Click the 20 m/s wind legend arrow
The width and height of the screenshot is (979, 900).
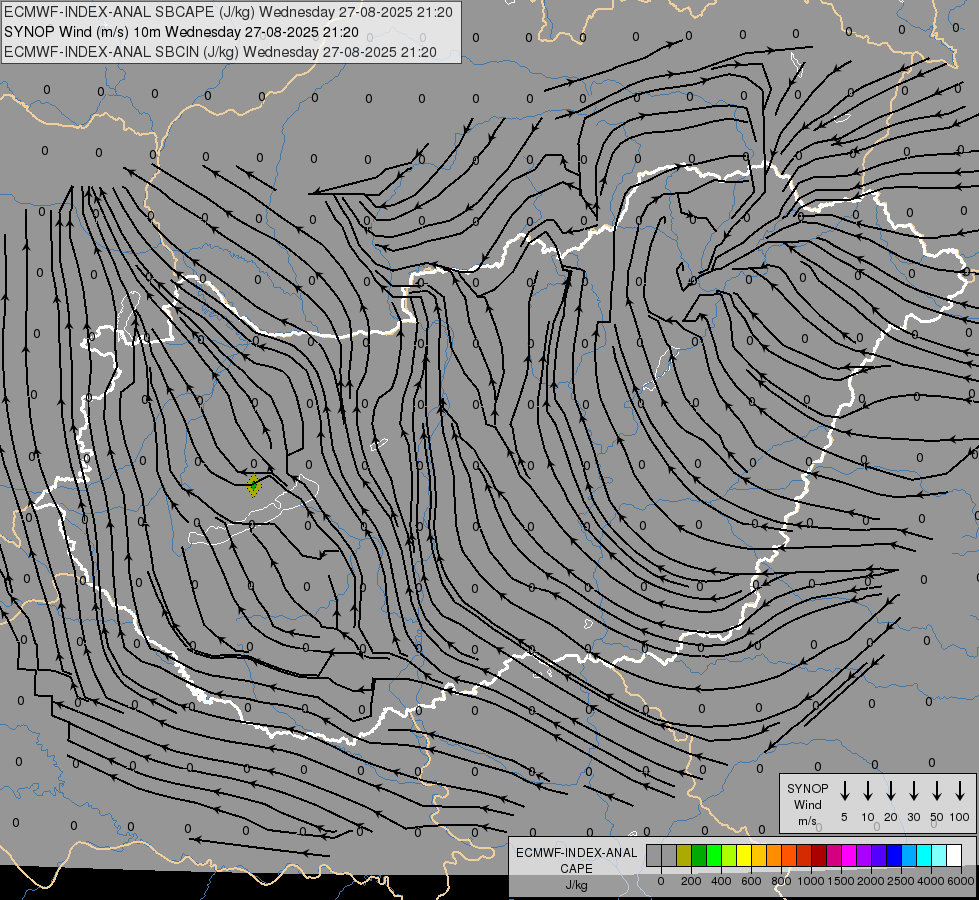point(891,791)
